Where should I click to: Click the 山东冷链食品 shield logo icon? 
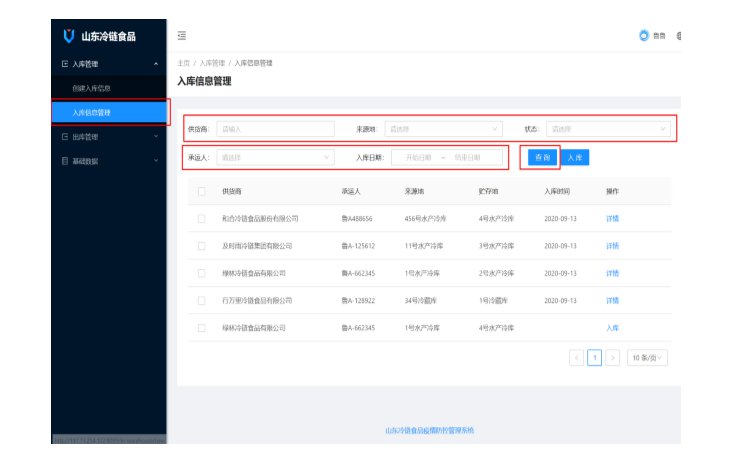68,36
